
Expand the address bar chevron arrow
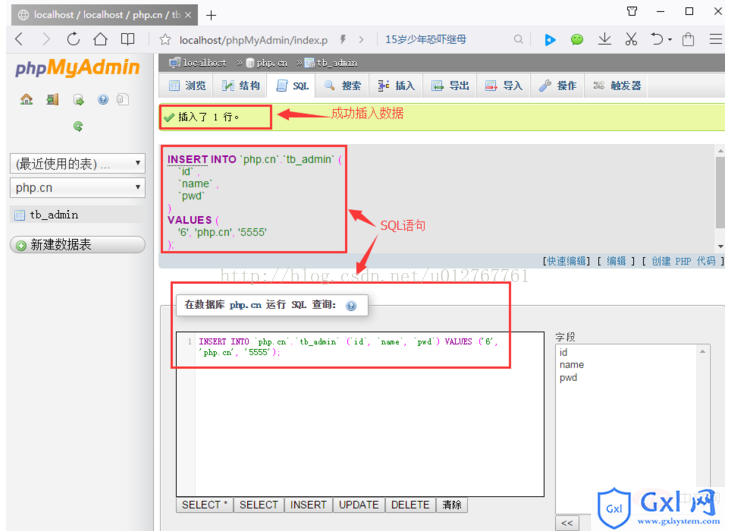pyautogui.click(x=361, y=40)
